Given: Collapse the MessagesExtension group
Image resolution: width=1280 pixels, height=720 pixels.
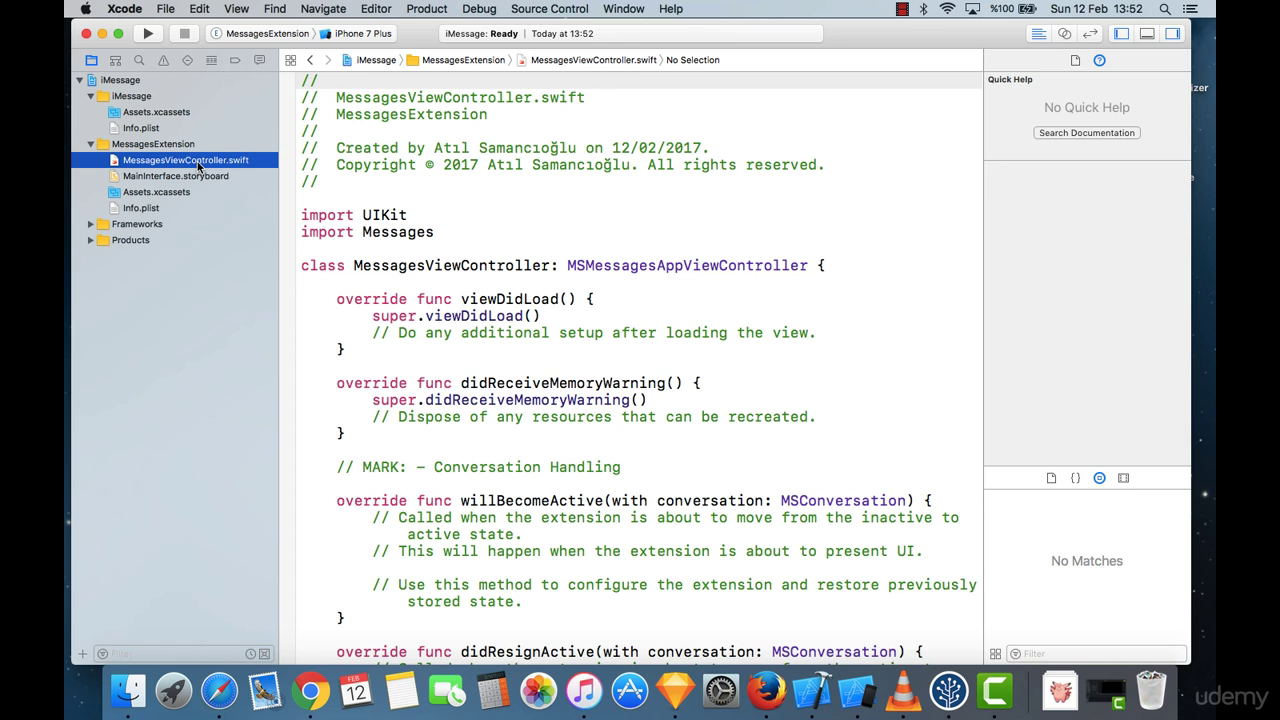Looking at the screenshot, I should [x=91, y=144].
